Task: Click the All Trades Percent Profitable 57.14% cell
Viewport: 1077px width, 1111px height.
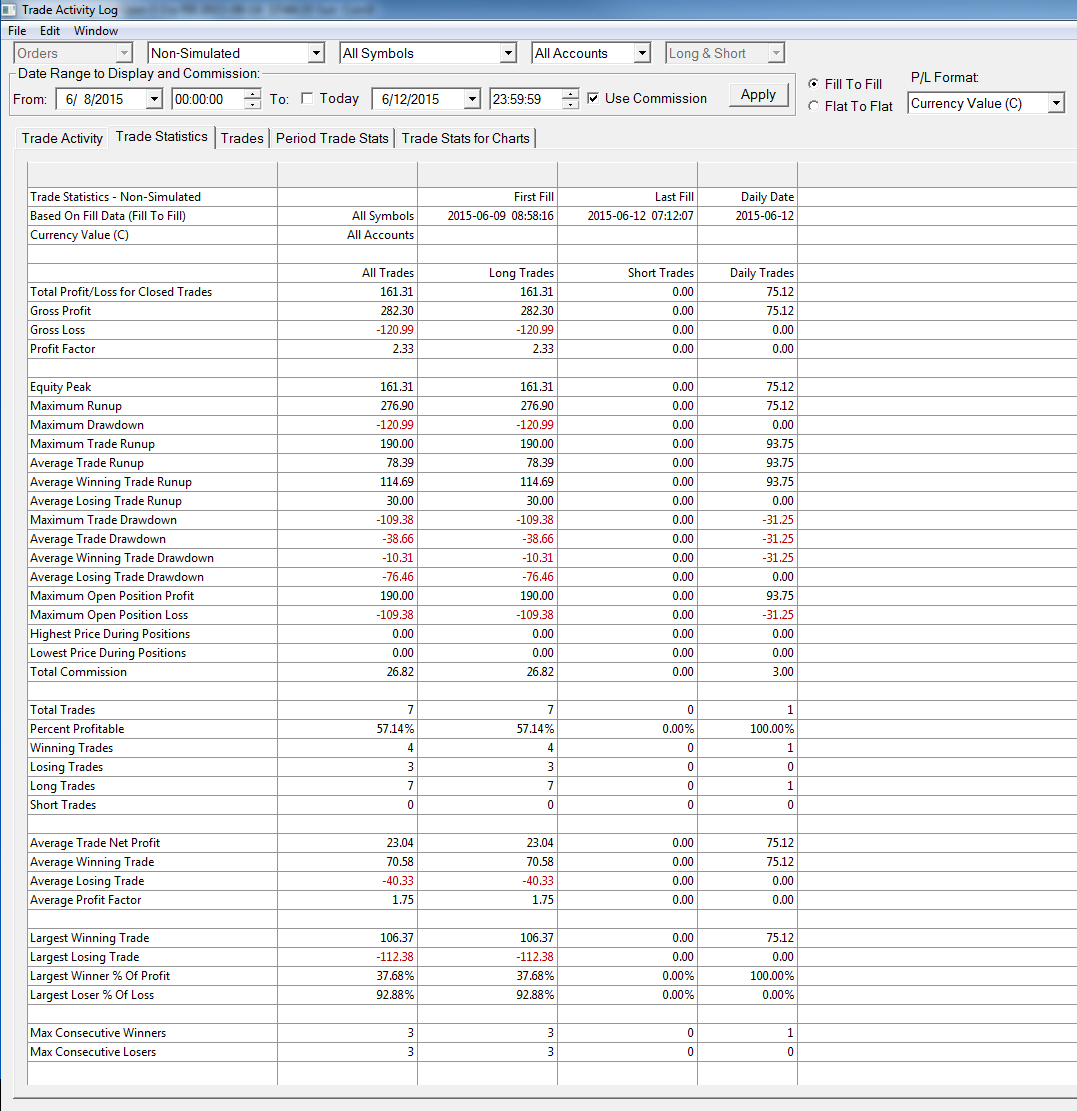Action: 395,729
